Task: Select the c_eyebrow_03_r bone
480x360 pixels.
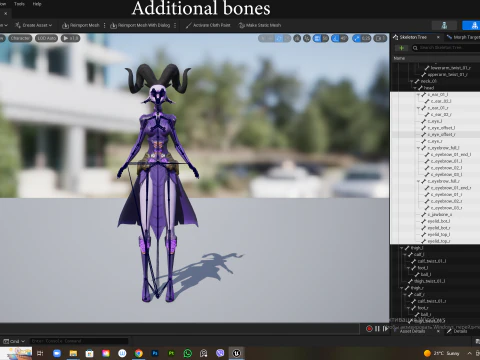Action: tap(435, 208)
